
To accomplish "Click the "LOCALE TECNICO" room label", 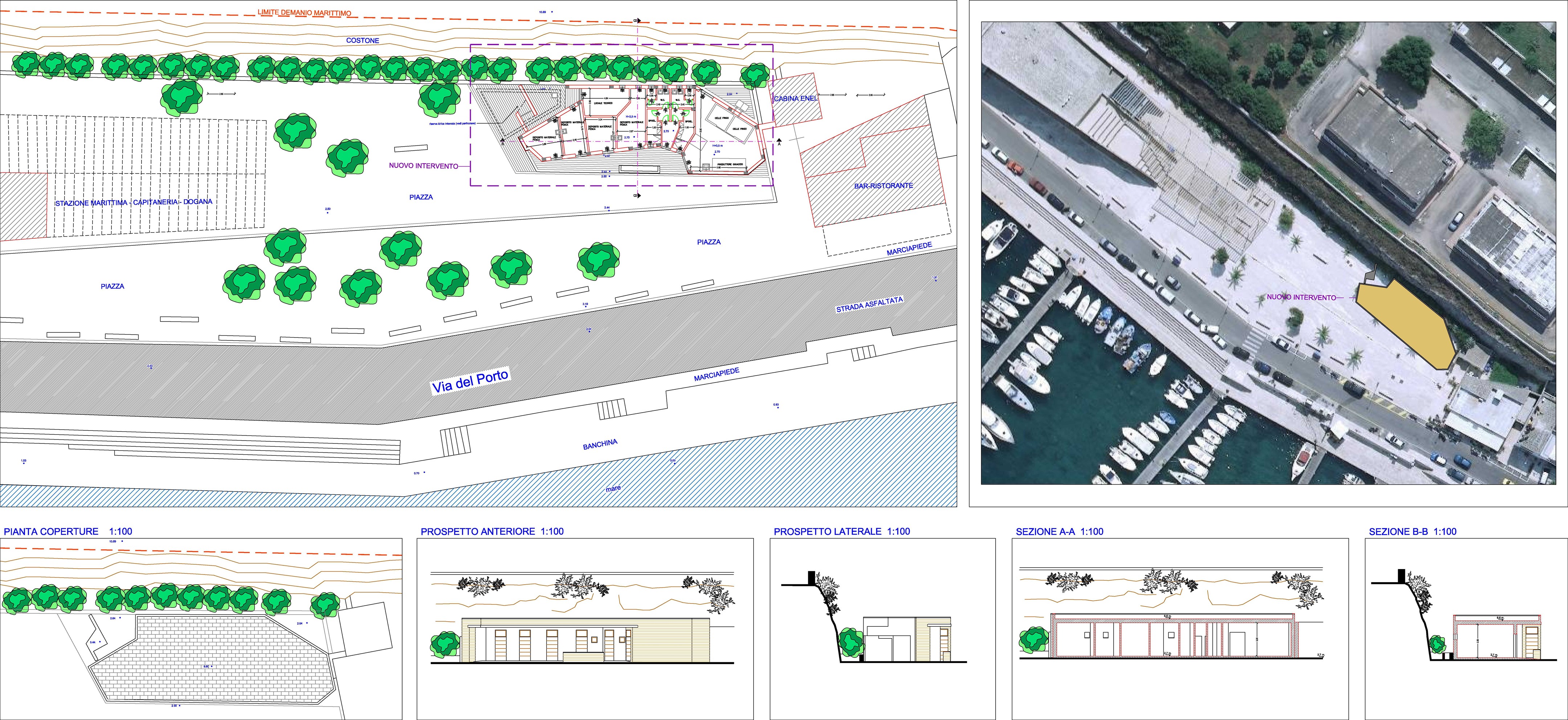I will click(604, 104).
